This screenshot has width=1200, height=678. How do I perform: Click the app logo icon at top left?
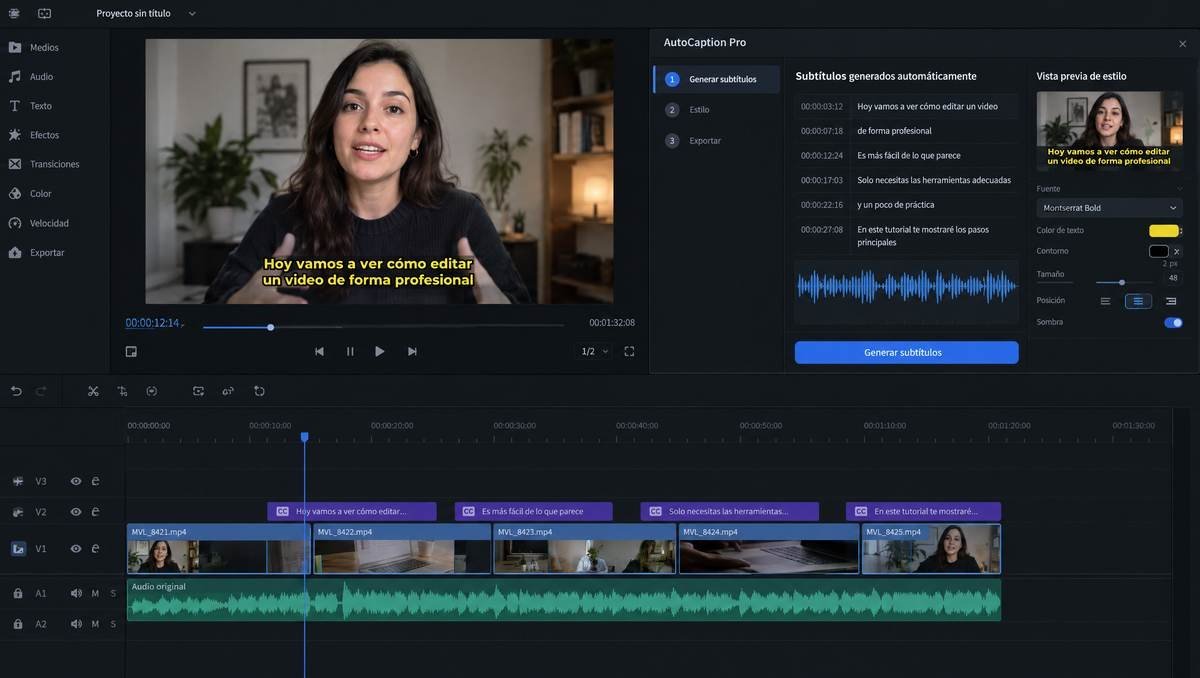tap(14, 13)
